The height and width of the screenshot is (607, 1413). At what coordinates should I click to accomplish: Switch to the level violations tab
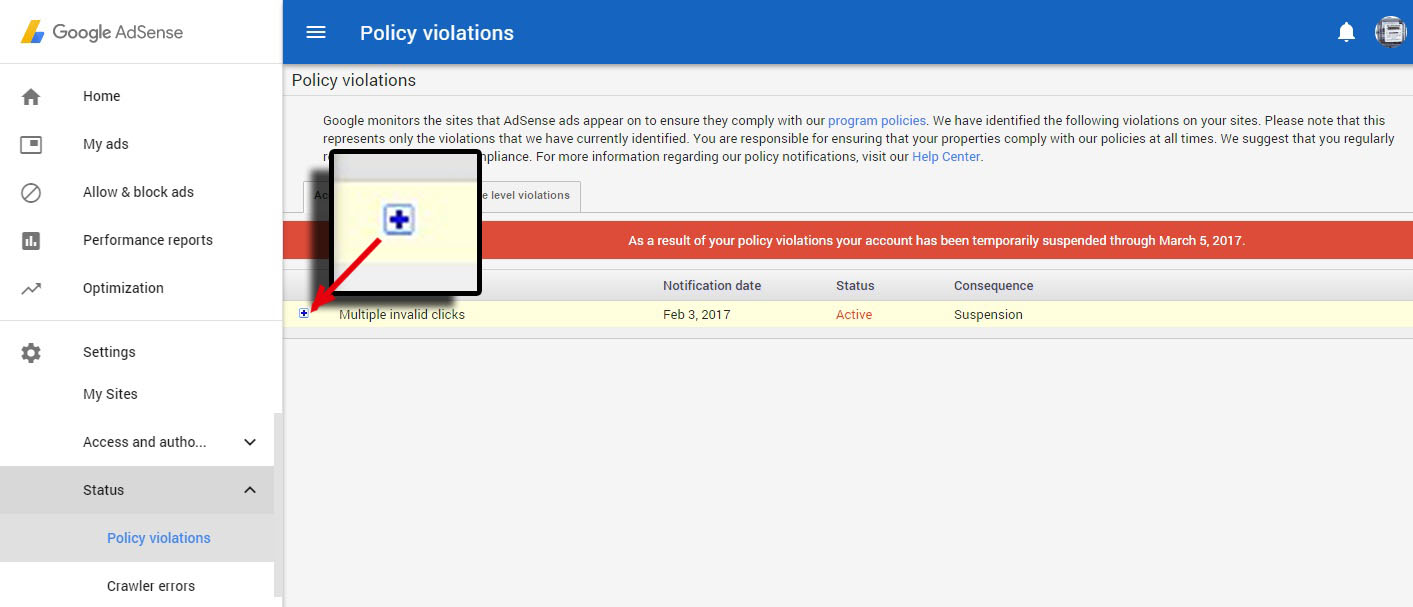click(x=531, y=196)
